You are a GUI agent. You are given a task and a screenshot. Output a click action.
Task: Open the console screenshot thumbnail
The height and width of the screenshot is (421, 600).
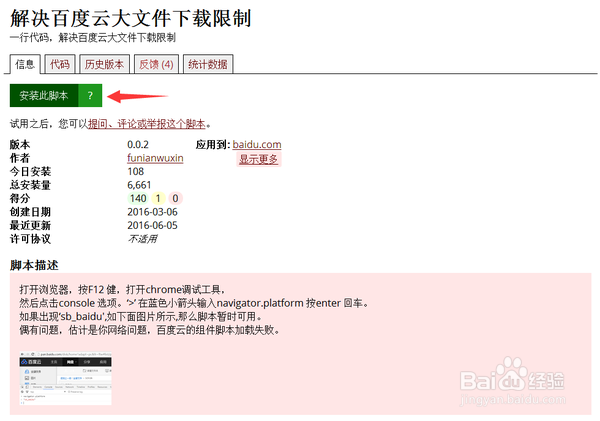pos(65,378)
